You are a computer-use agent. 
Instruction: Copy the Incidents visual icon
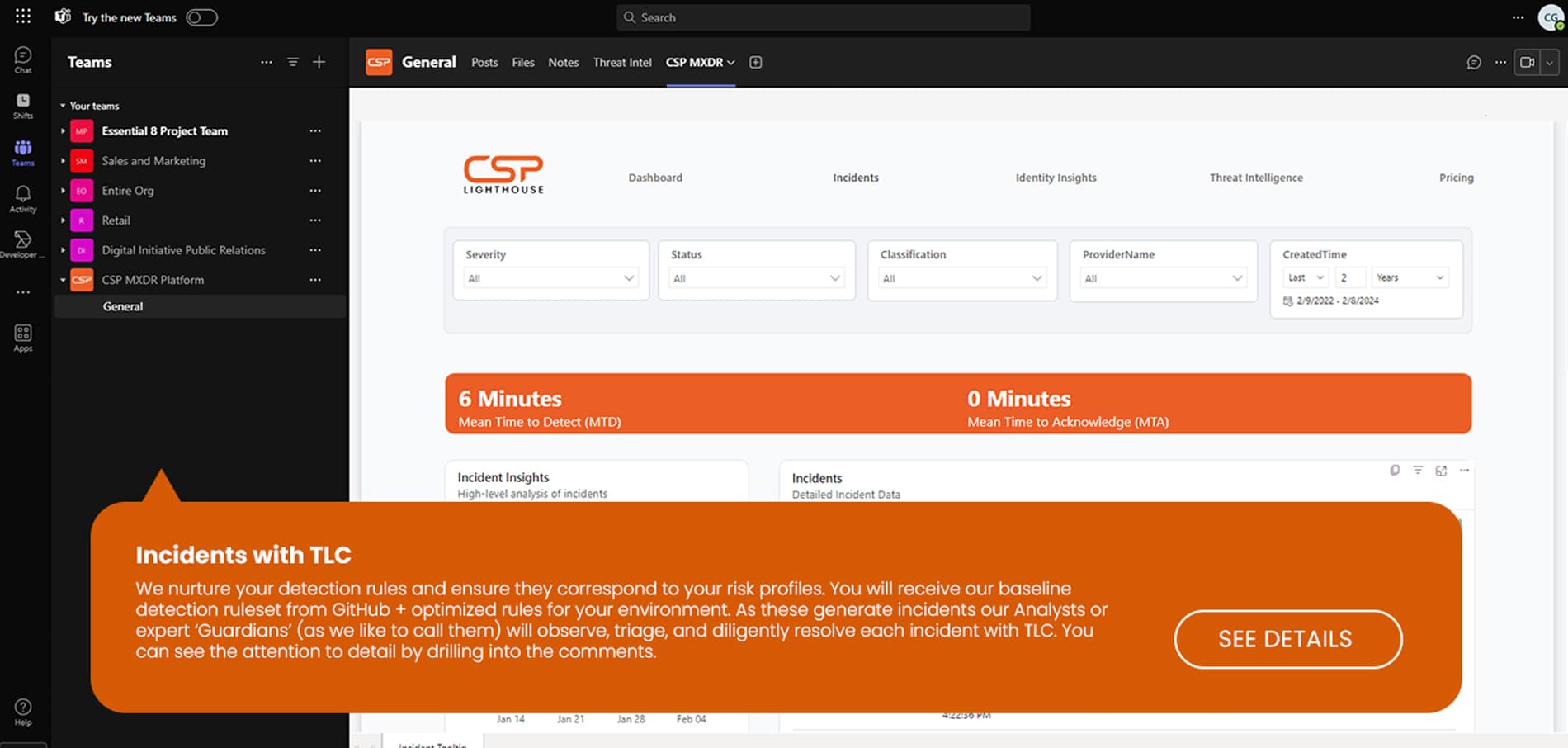point(1395,471)
